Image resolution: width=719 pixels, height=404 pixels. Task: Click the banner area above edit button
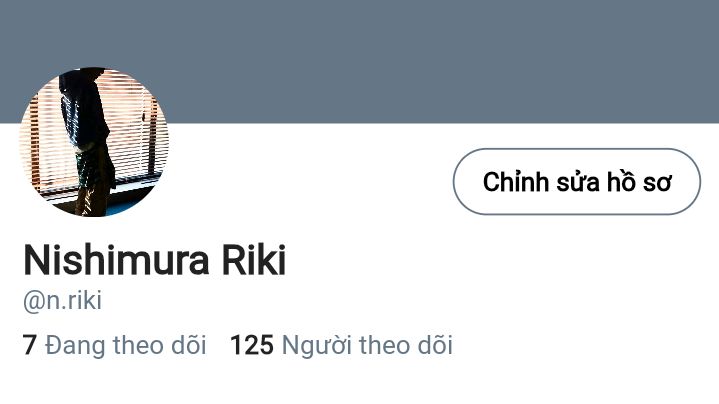tap(576, 69)
